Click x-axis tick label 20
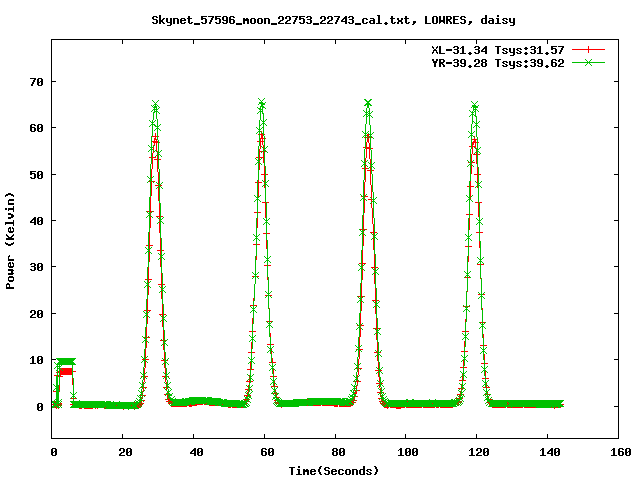This screenshot has width=640, height=480. 125,452
